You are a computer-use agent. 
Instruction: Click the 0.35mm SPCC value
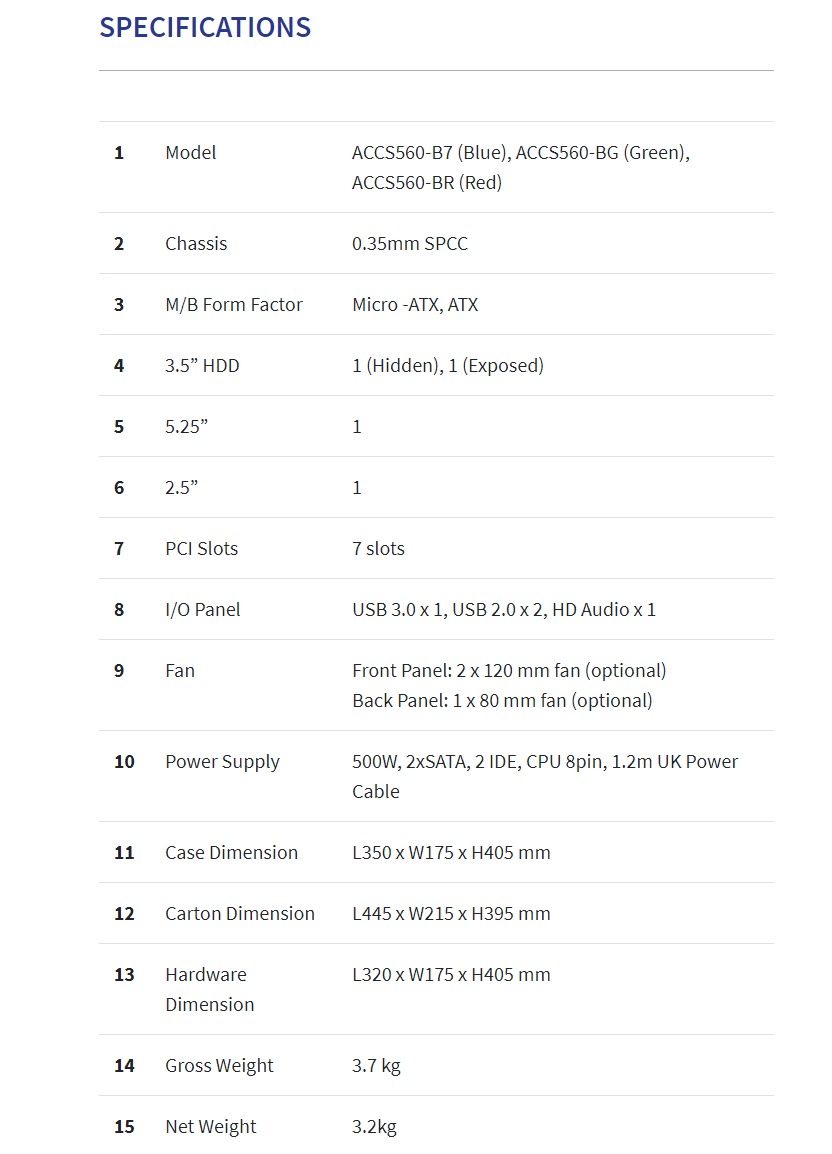click(x=410, y=244)
